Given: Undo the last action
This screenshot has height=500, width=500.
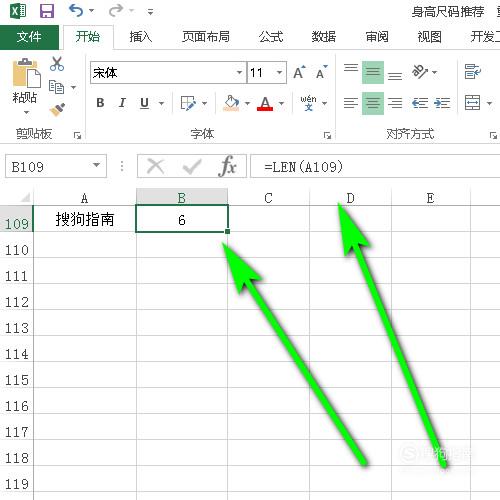Looking at the screenshot, I should (x=76, y=11).
